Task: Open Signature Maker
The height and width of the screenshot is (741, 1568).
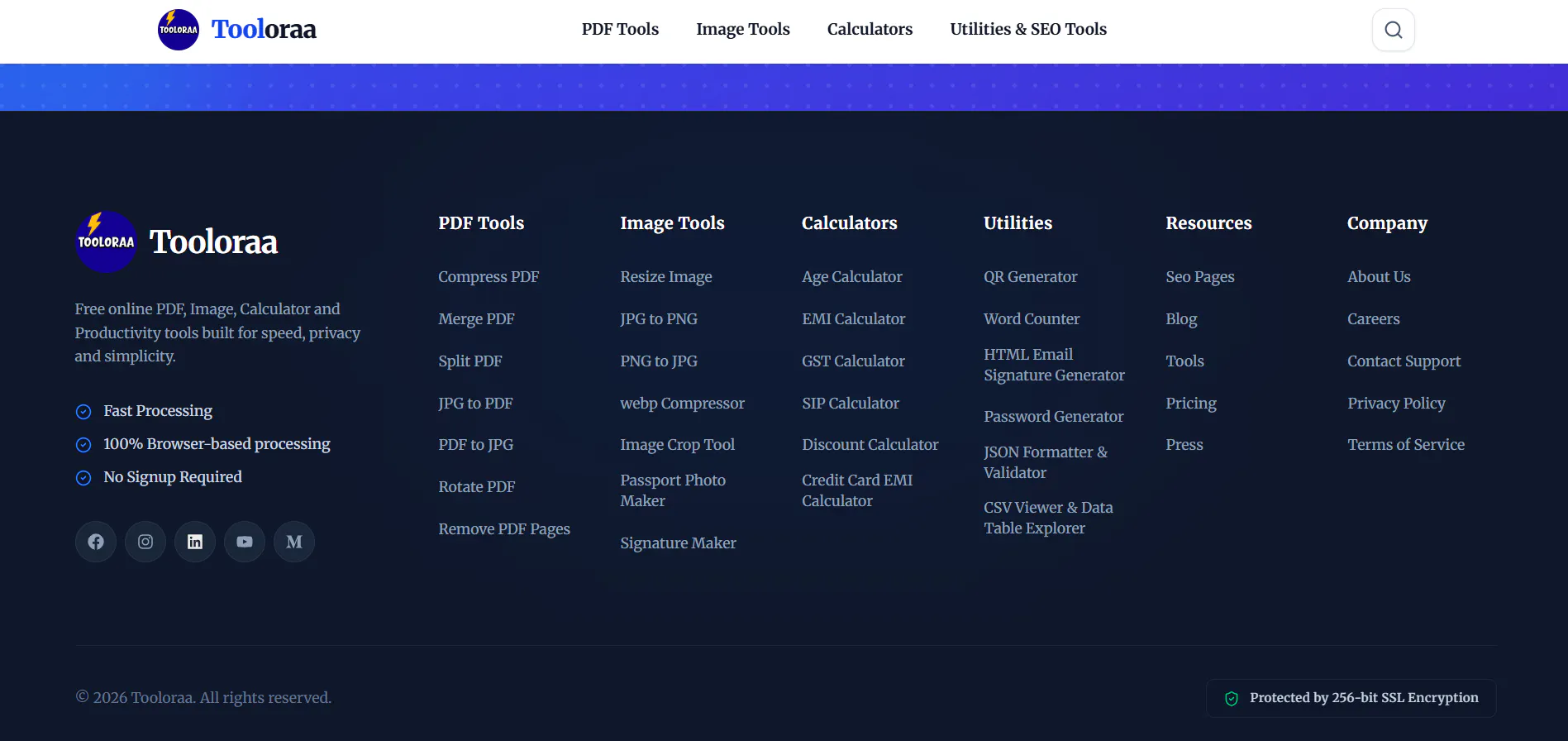Action: point(678,543)
